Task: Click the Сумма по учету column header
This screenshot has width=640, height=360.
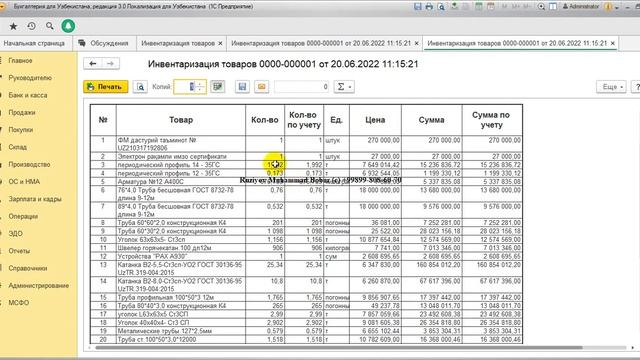Action: coord(492,120)
